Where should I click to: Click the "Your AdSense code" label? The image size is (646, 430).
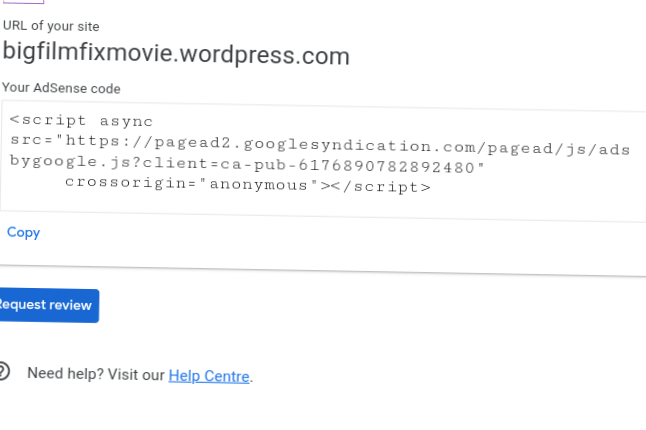coord(61,88)
